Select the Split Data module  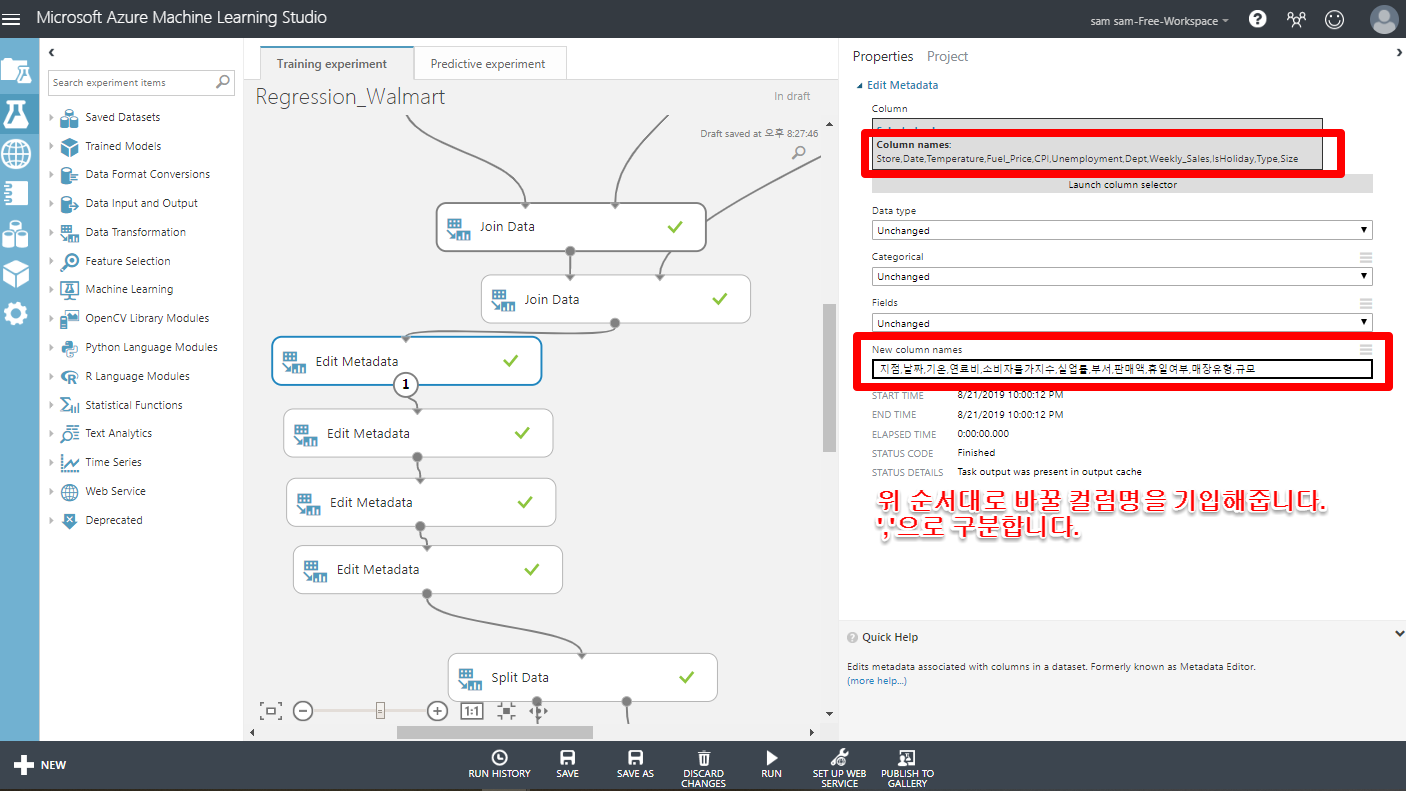point(583,677)
